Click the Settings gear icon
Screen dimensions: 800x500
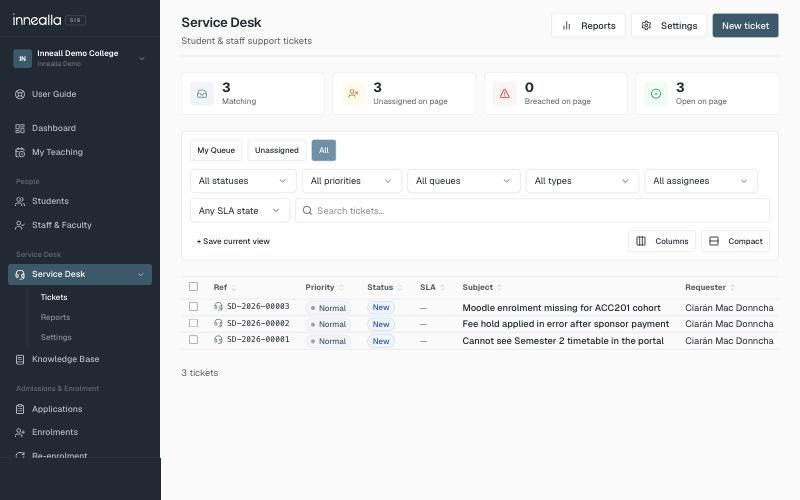click(x=646, y=26)
